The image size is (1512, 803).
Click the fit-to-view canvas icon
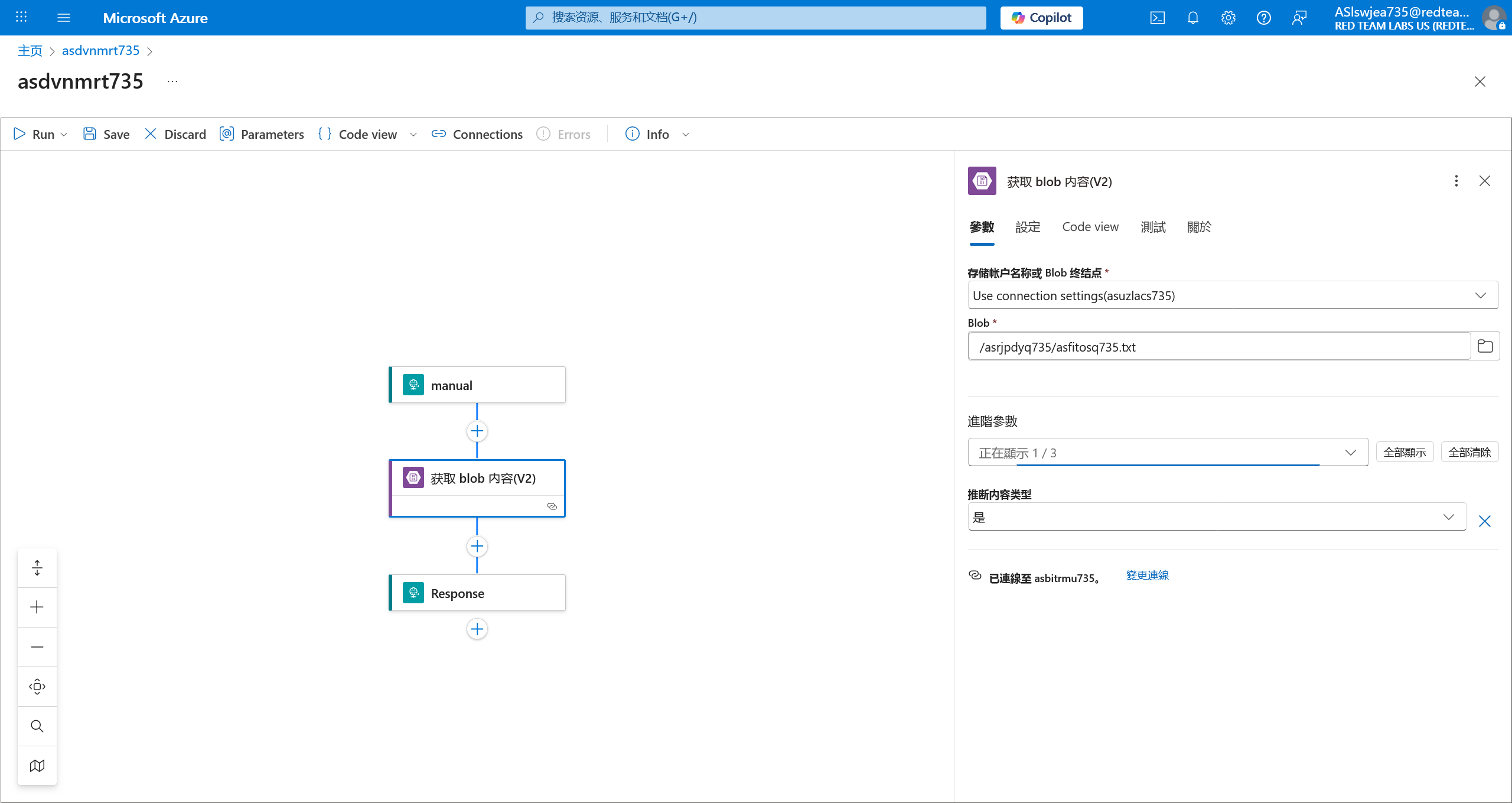37,687
